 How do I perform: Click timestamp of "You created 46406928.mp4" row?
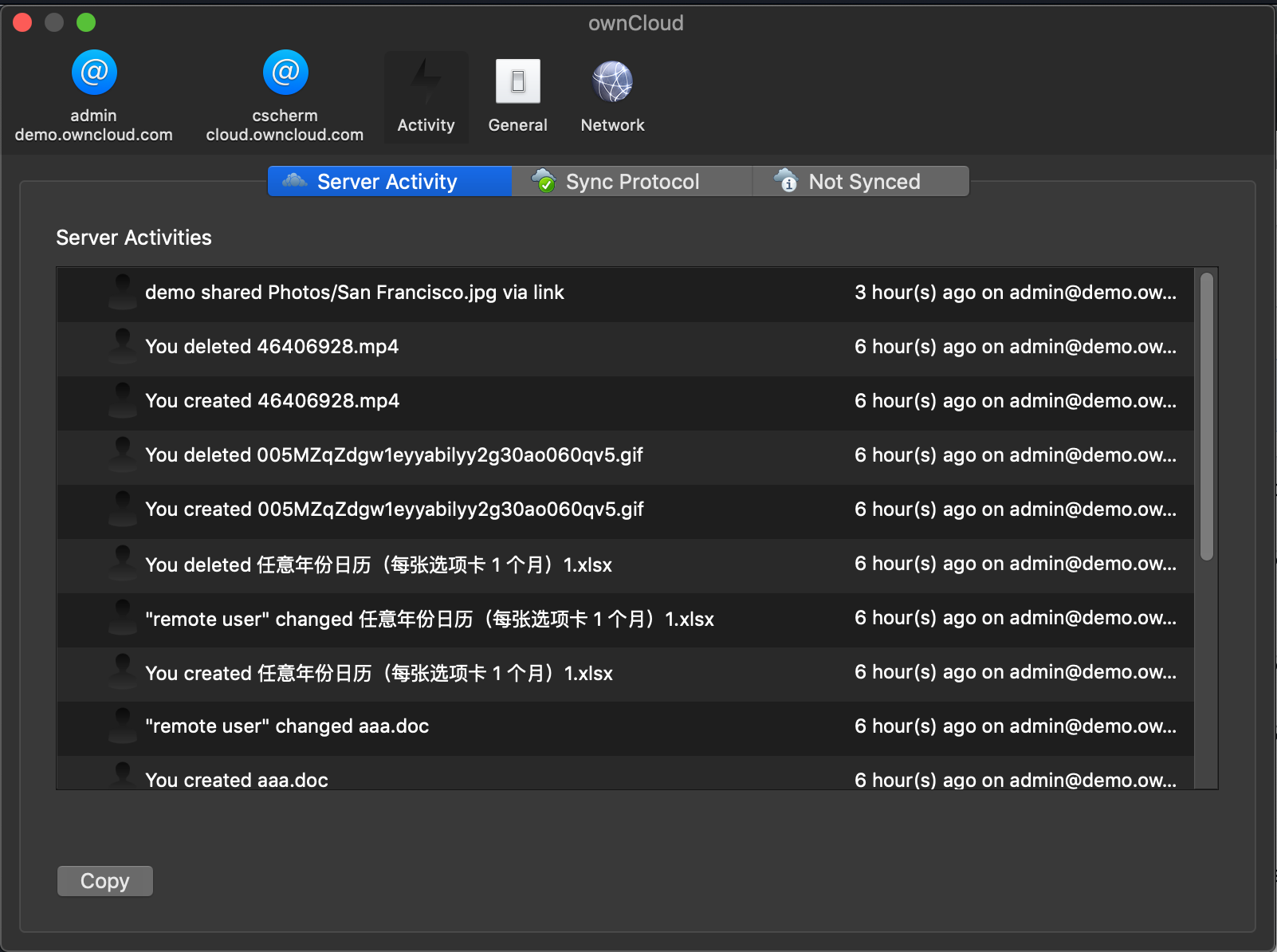1016,401
